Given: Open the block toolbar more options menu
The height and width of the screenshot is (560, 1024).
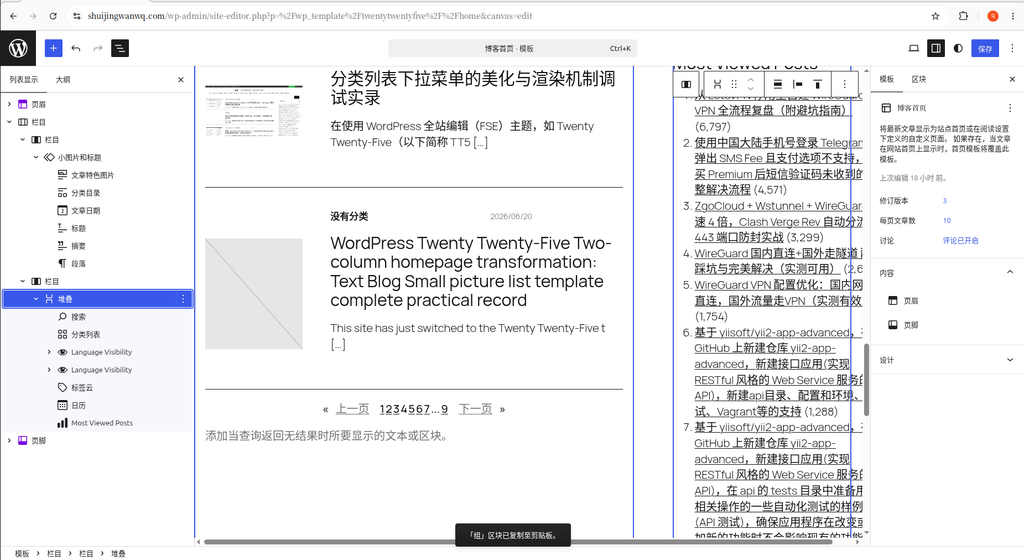Looking at the screenshot, I should tap(844, 84).
